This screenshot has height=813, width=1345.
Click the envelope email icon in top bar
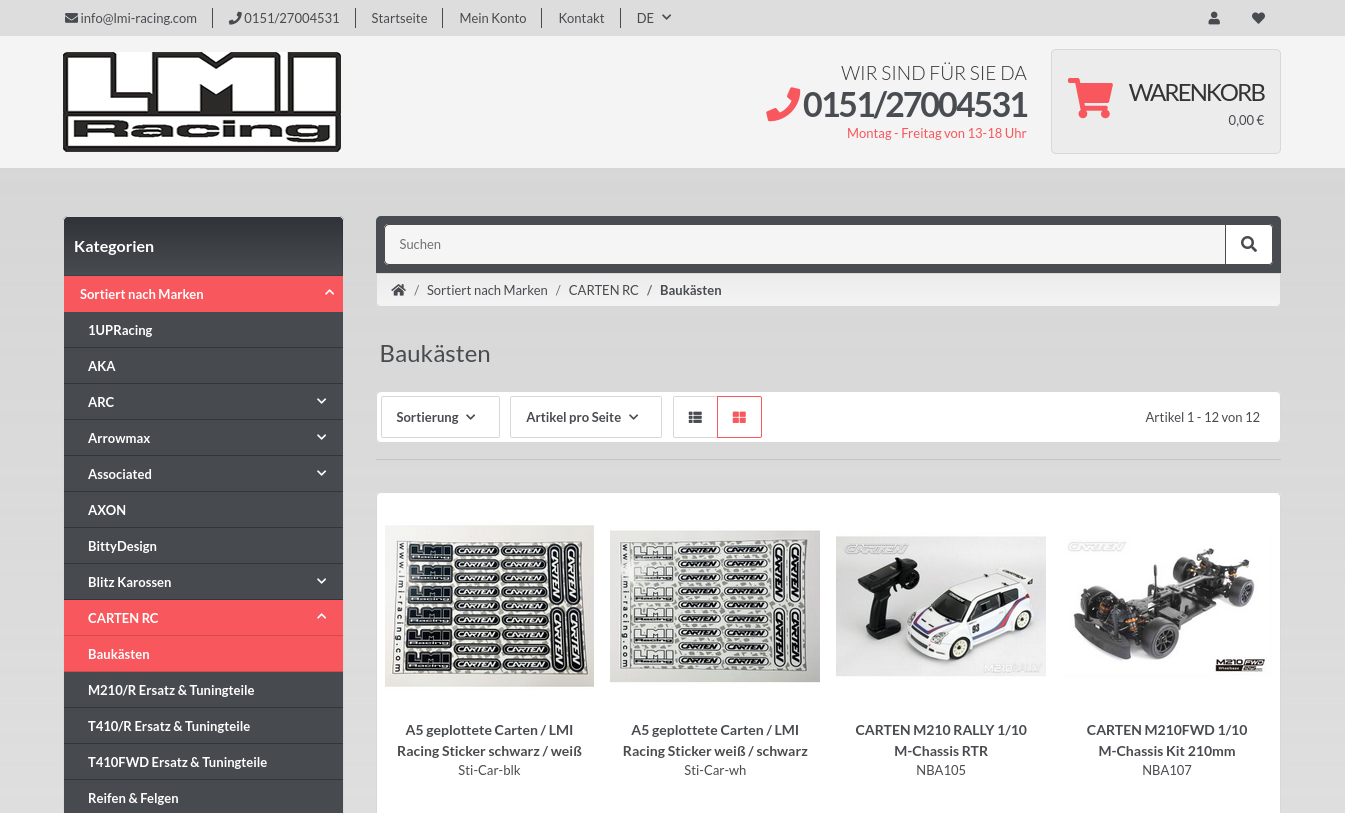tap(71, 18)
